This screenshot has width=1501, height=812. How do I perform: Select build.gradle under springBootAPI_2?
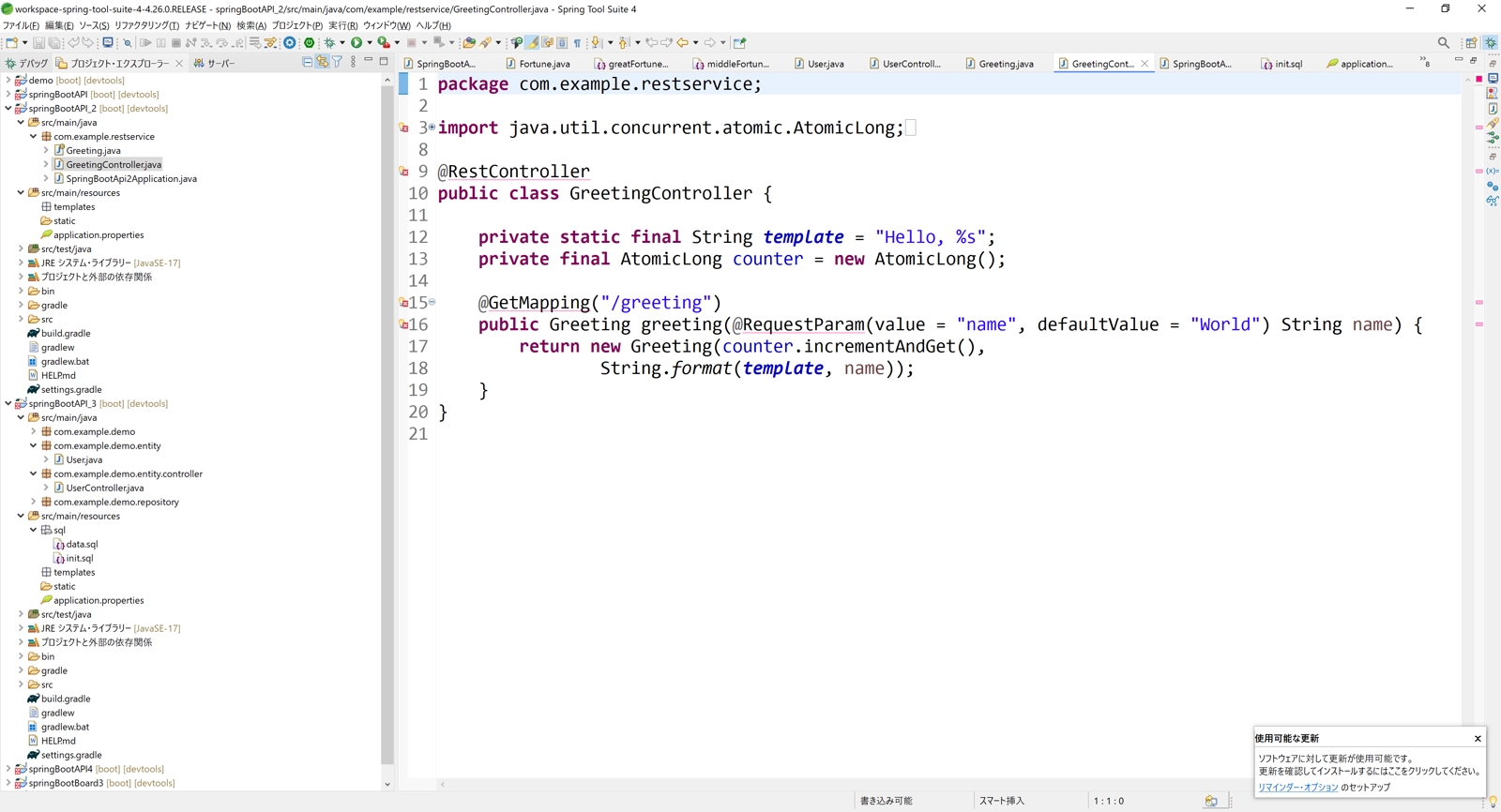[66, 334]
